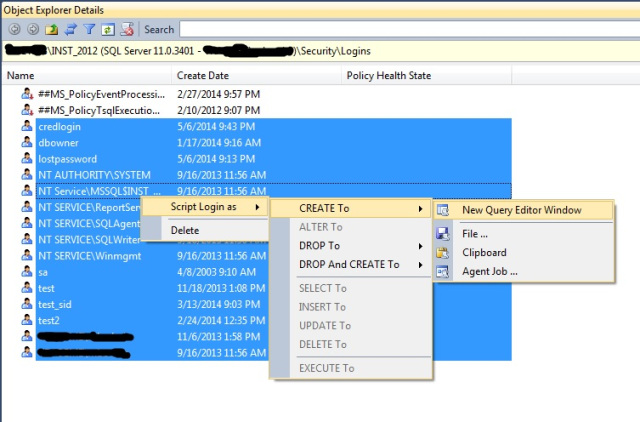Screen dimensions: 640x422
Task: Click create date 2/10/2012 9:07 PM
Action: [218, 110]
